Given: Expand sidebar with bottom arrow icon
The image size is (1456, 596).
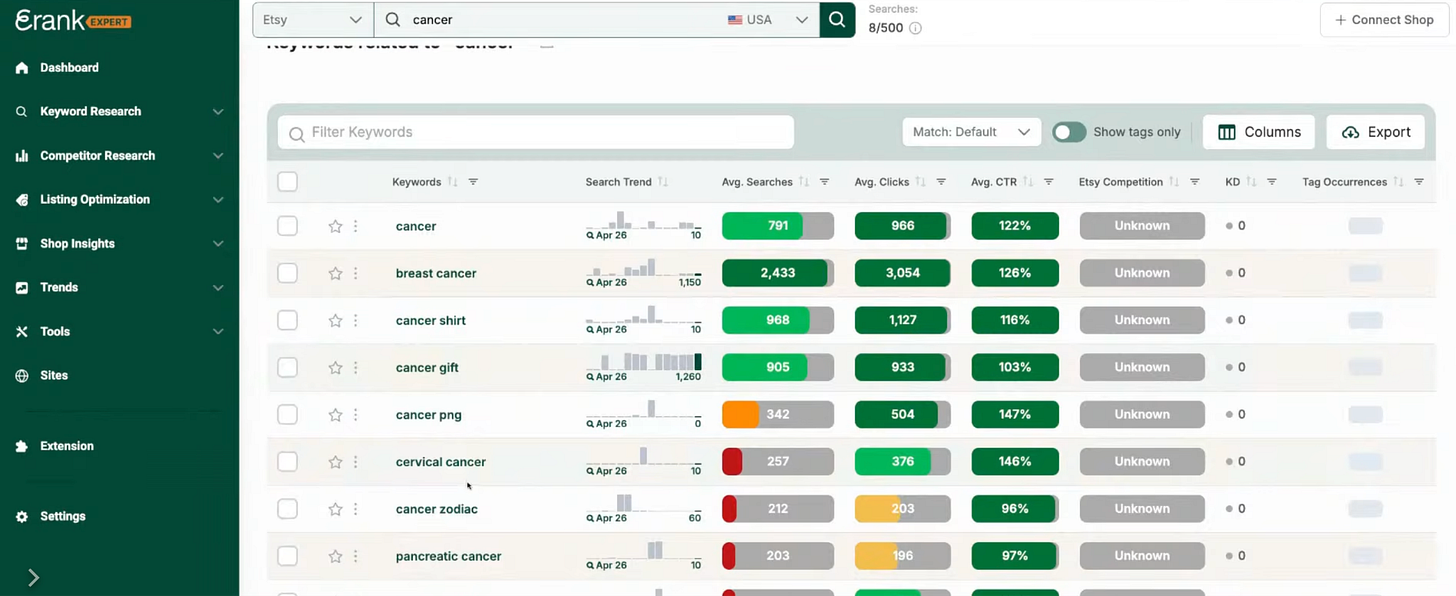Looking at the screenshot, I should [33, 577].
